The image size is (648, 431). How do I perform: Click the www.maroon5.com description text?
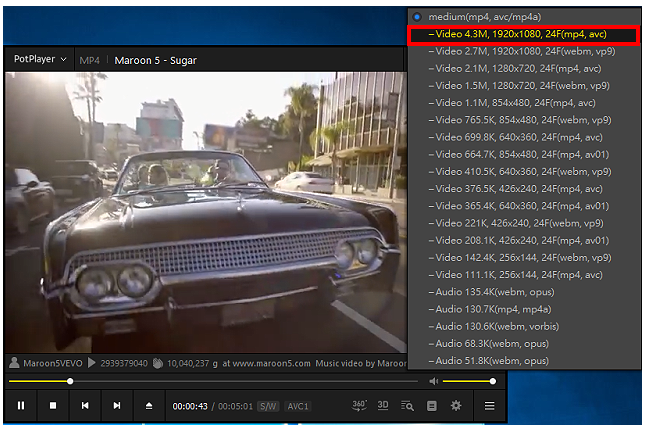[x=272, y=363]
